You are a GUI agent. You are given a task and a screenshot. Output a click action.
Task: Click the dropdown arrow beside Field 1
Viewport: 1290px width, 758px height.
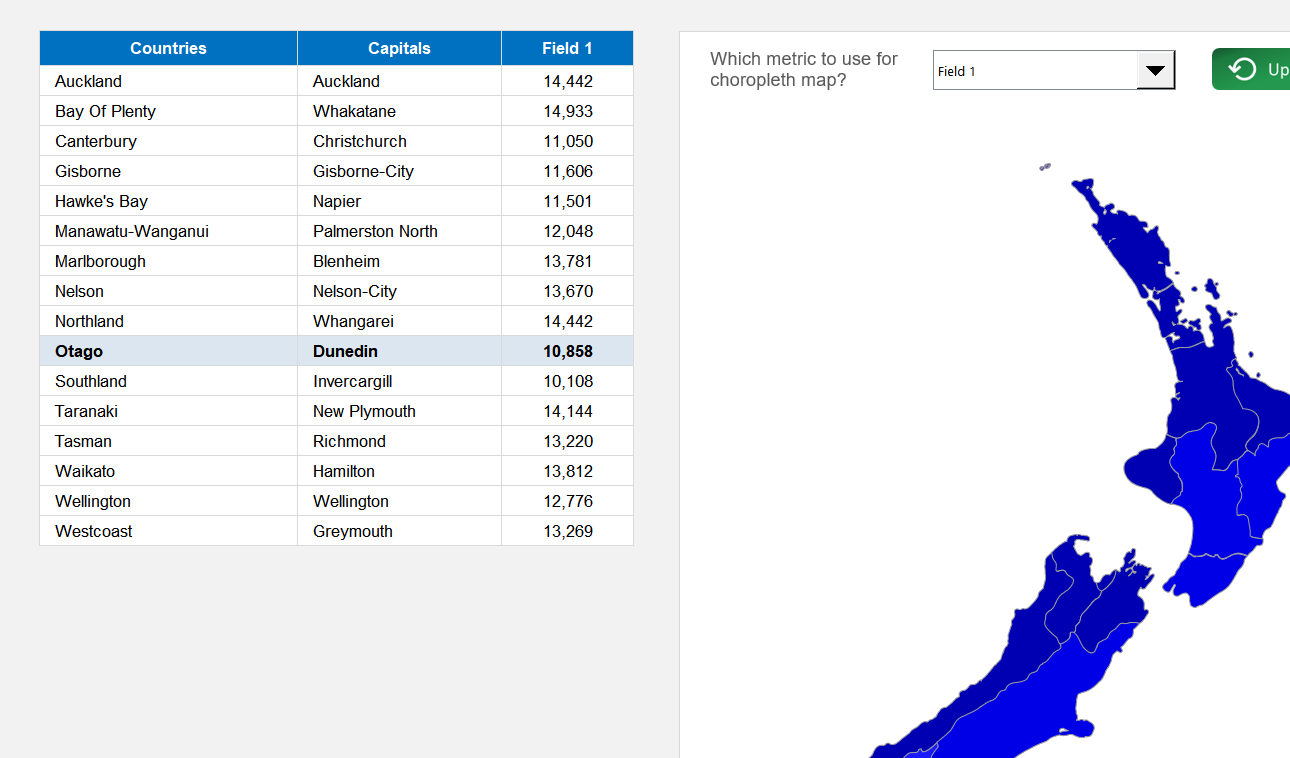1156,70
